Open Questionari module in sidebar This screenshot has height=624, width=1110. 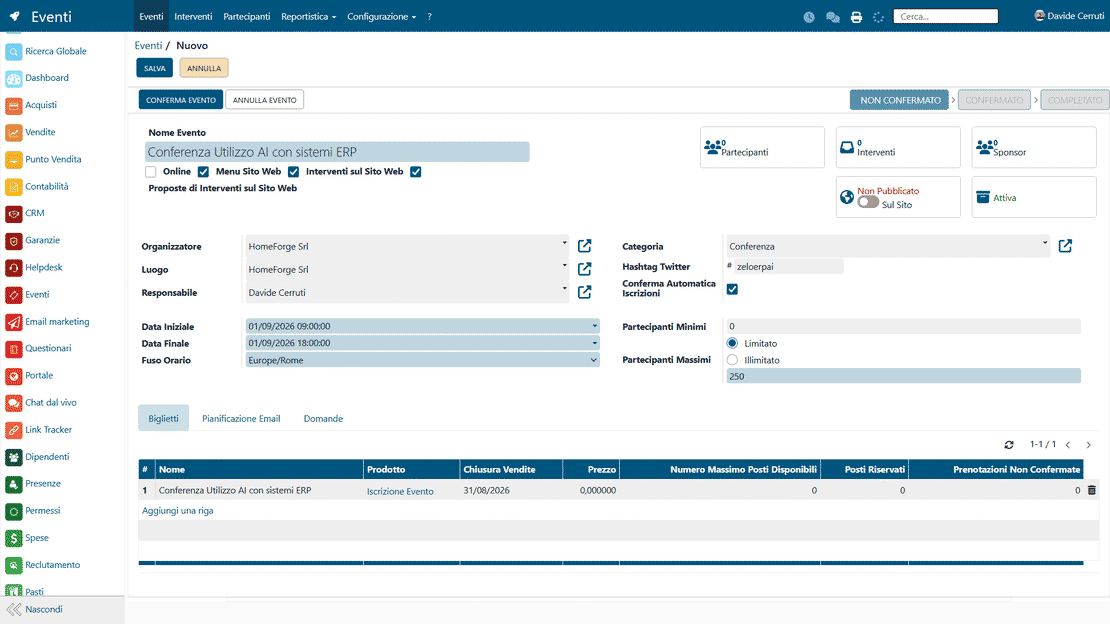pos(38,348)
